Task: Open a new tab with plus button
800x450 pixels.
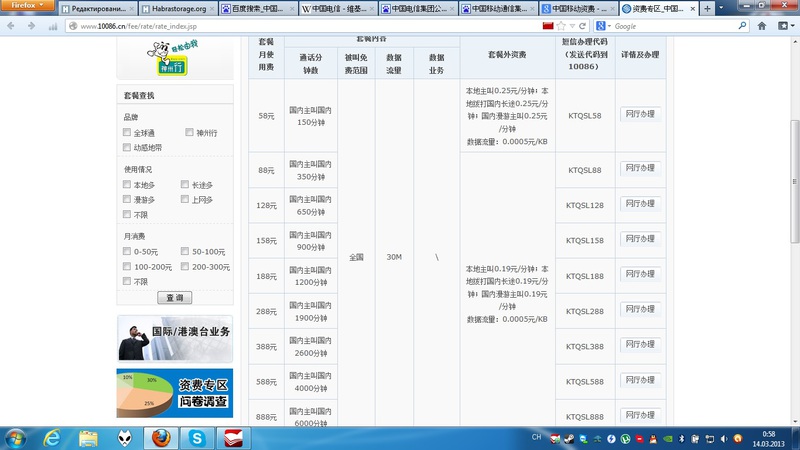Action: point(707,9)
